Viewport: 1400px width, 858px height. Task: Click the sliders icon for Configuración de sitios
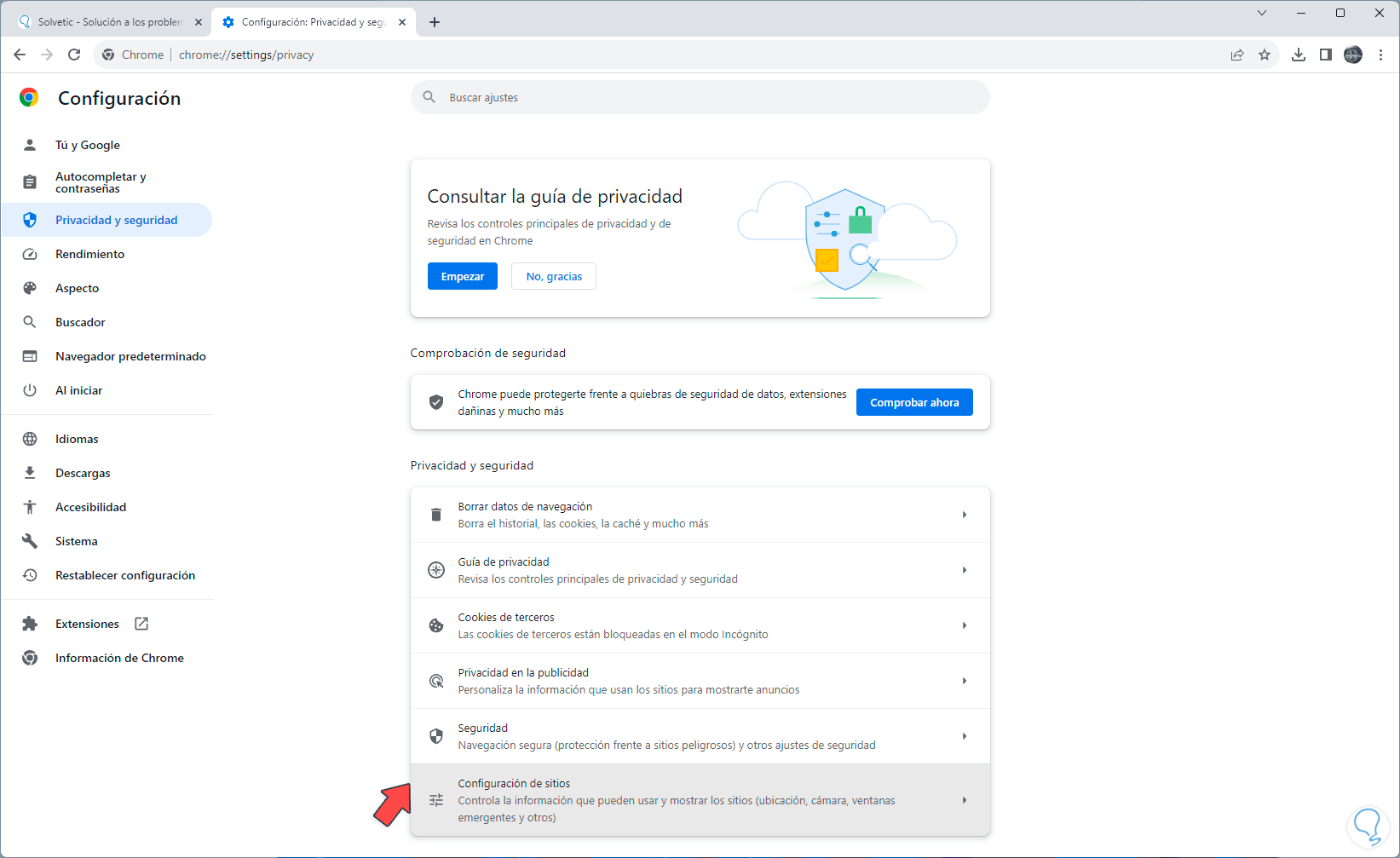coord(436,800)
